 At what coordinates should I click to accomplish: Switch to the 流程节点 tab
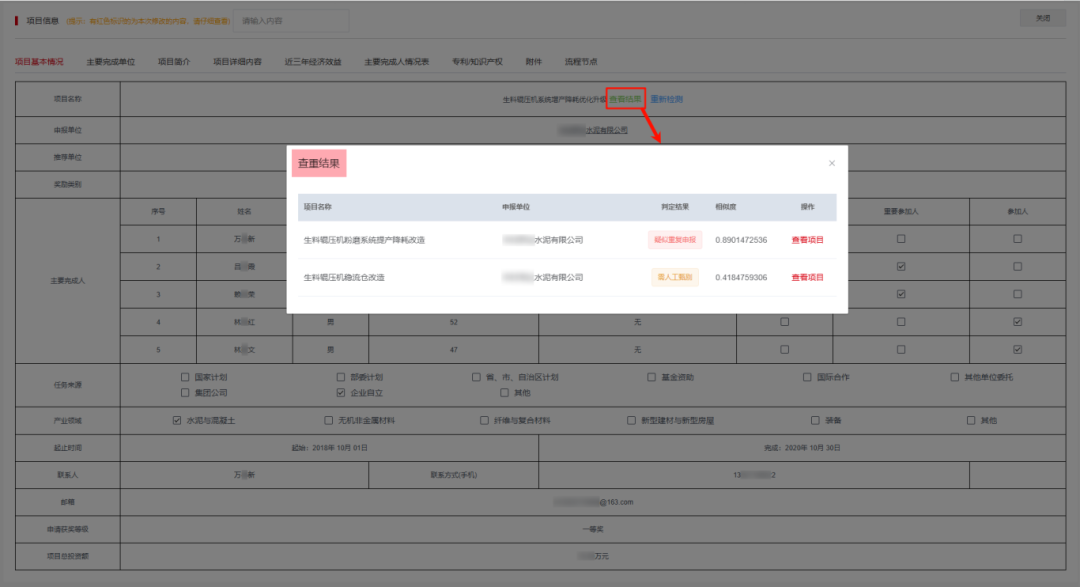tap(581, 62)
